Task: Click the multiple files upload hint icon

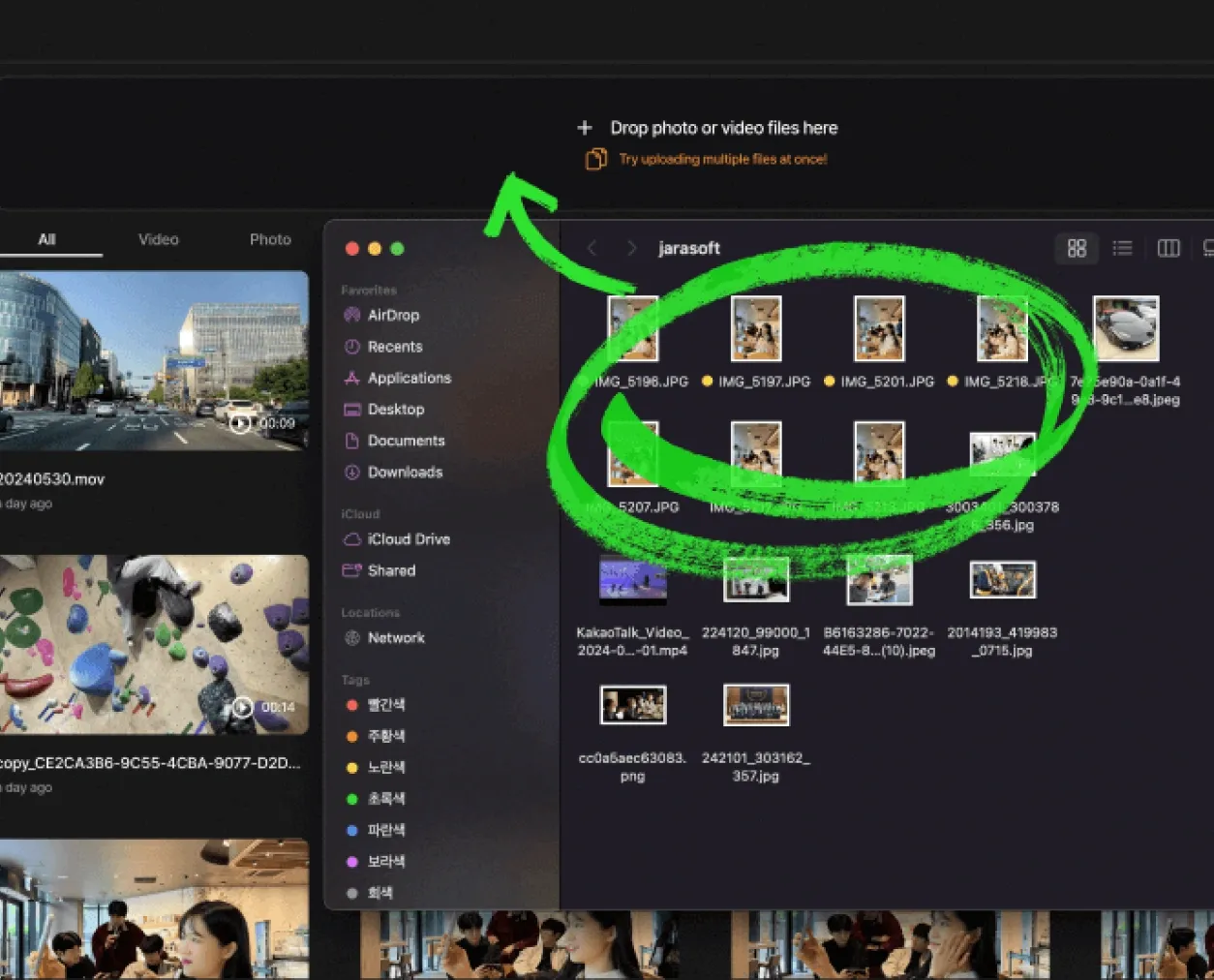Action: tap(595, 159)
